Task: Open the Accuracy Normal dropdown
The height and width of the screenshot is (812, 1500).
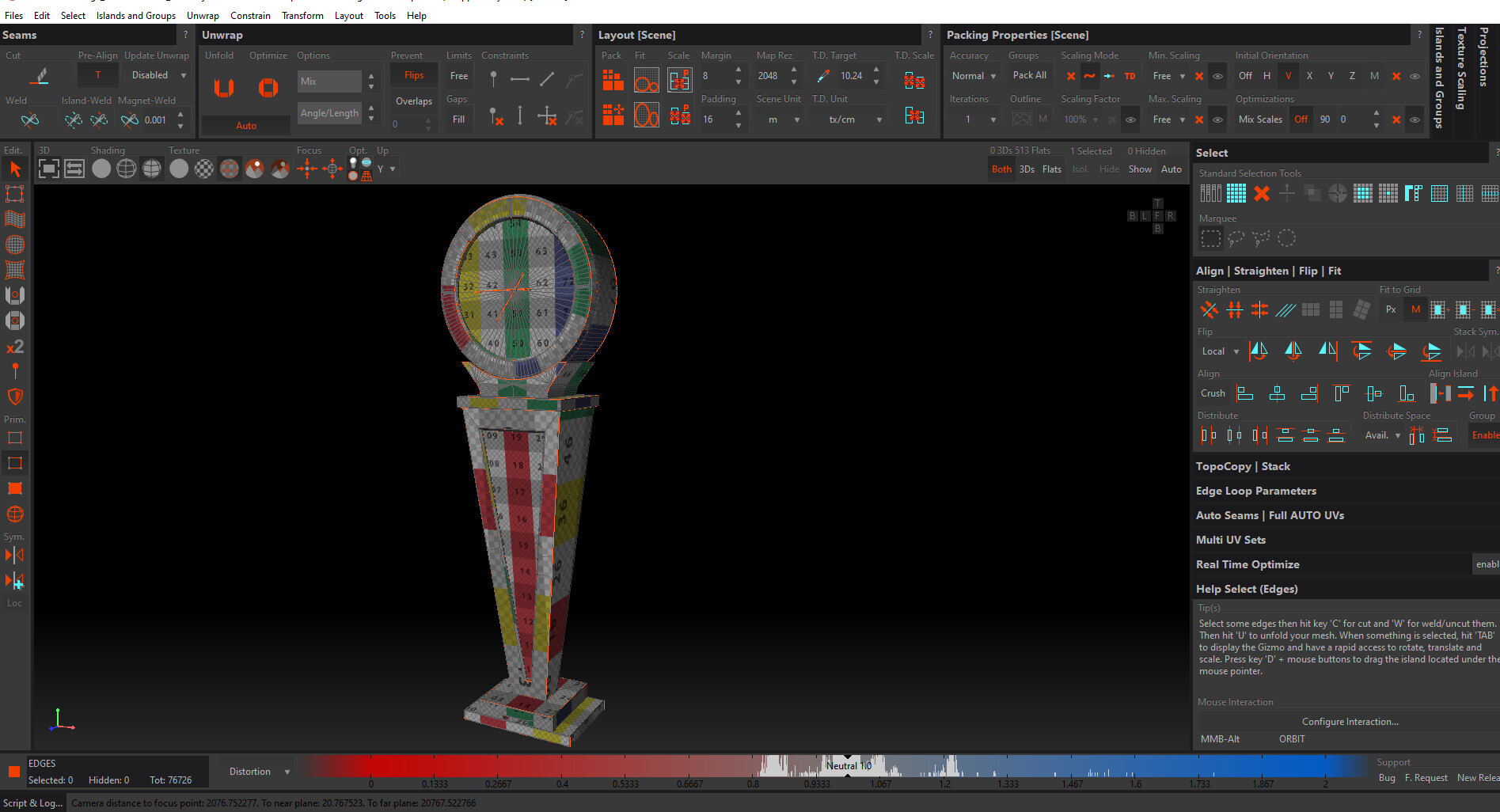Action: [x=974, y=76]
